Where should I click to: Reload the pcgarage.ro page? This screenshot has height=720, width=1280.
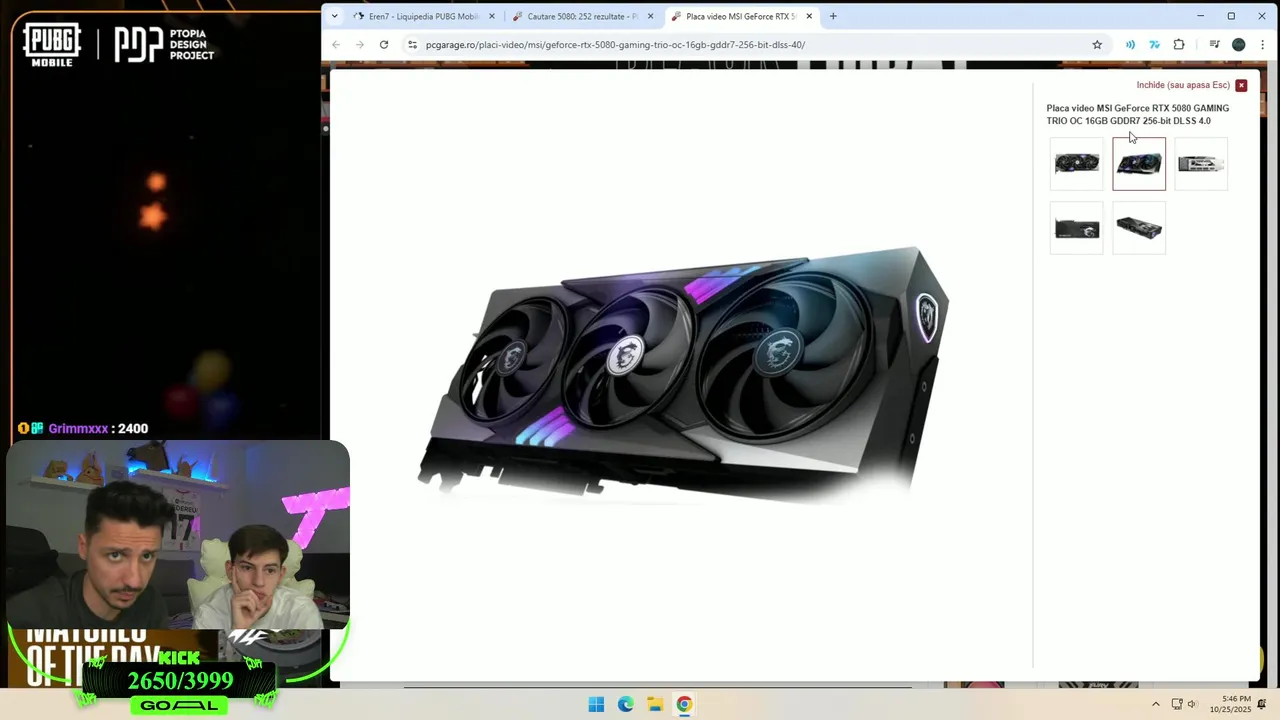click(384, 45)
